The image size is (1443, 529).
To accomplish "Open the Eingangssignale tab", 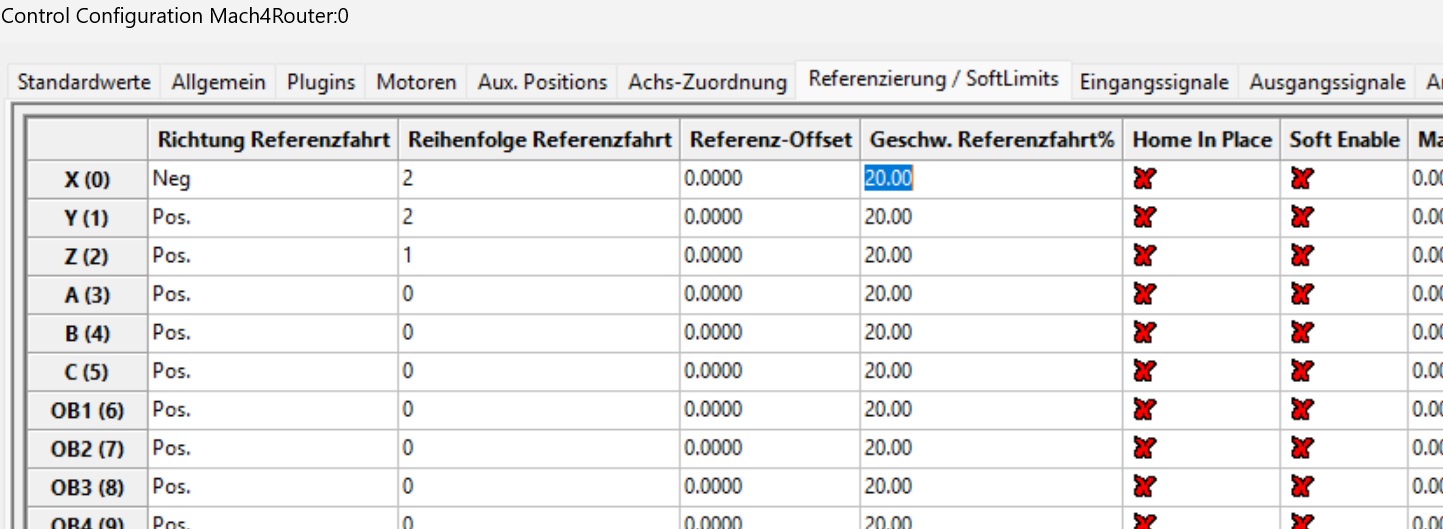I will (1154, 82).
